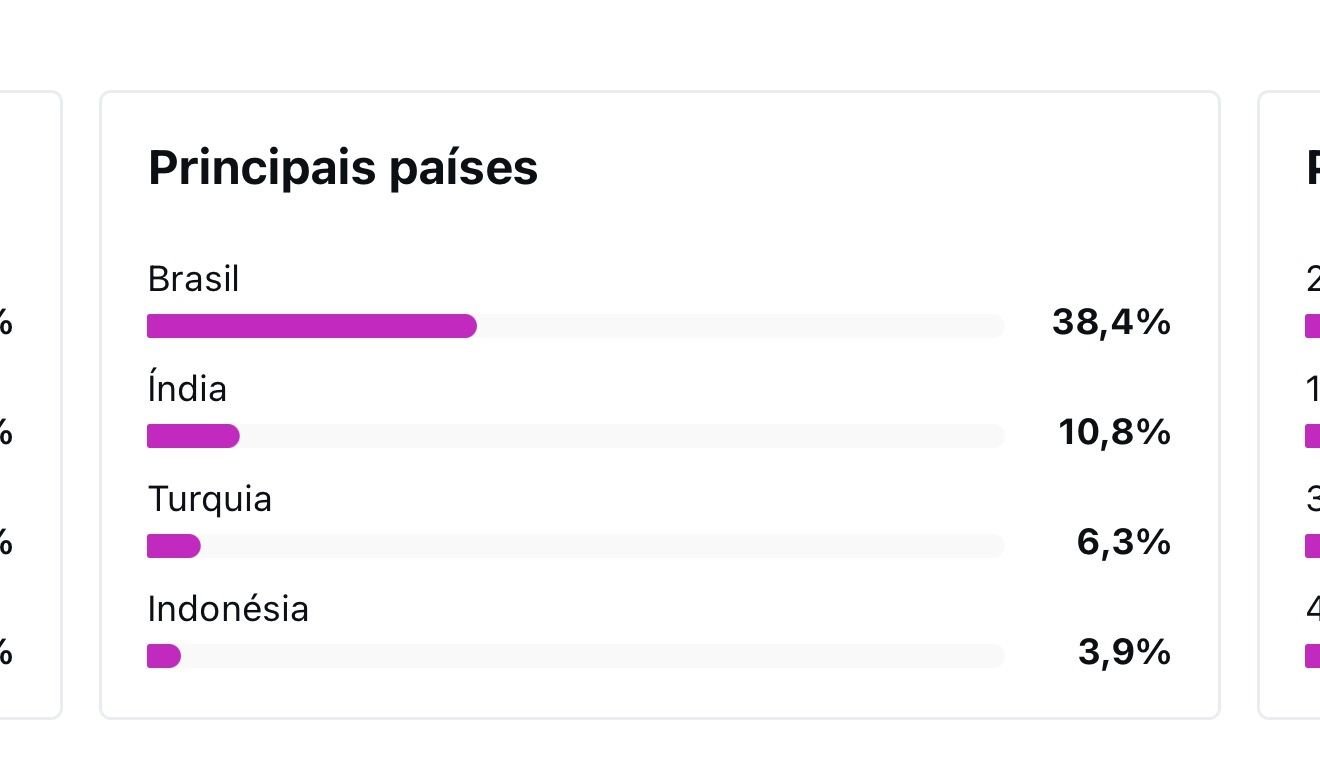The width and height of the screenshot is (1320, 762).
Task: Click the empty gray track of Turquia's bar
Action: pyautogui.click(x=600, y=546)
